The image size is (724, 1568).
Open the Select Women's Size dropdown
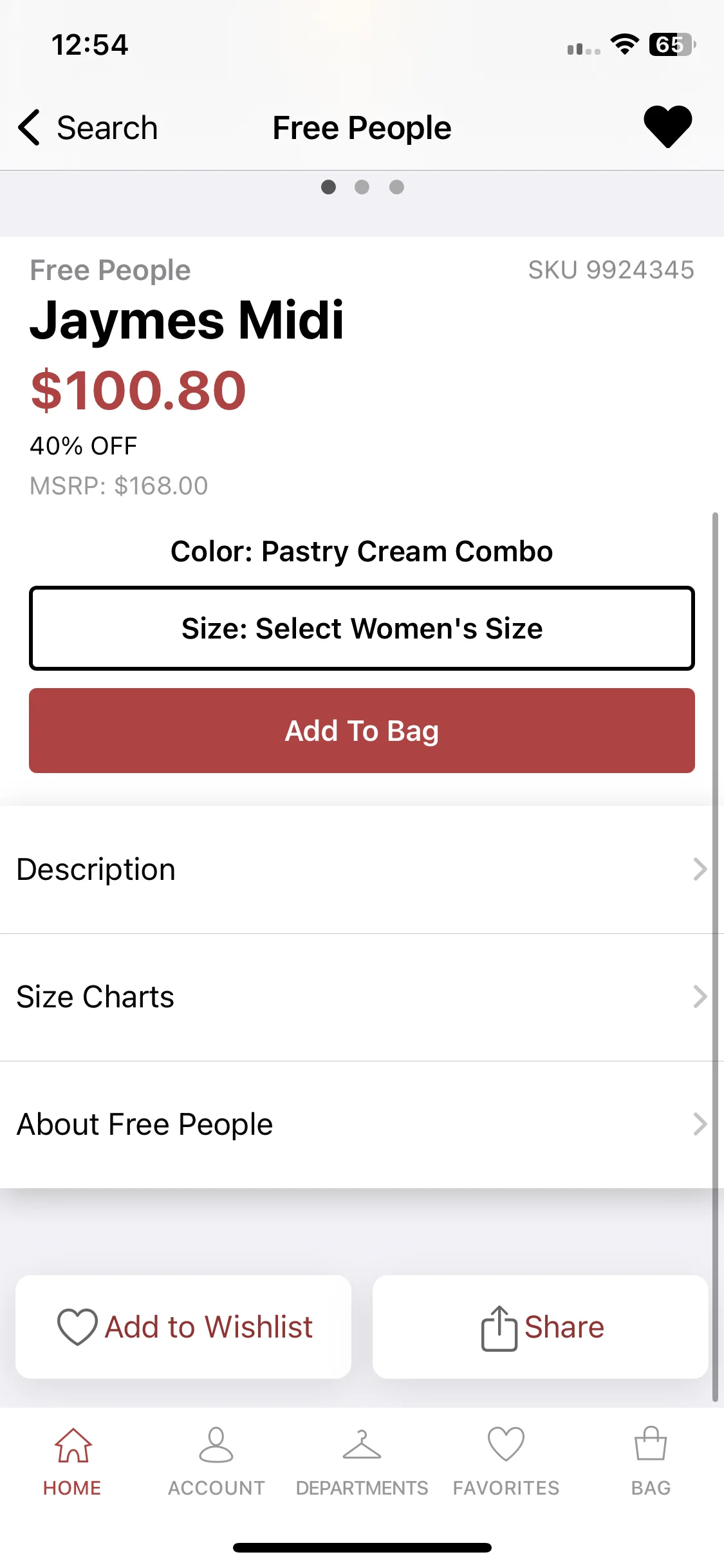362,628
